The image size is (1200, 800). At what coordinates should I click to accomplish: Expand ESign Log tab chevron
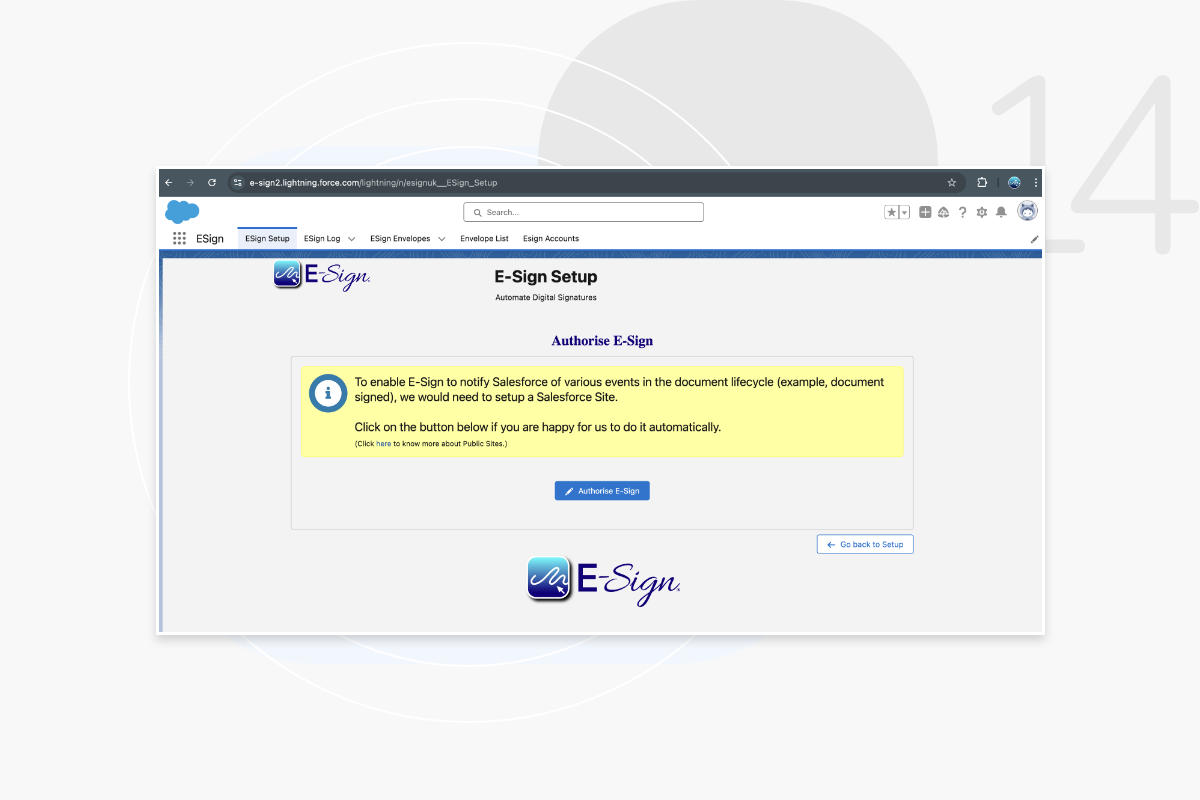click(351, 239)
